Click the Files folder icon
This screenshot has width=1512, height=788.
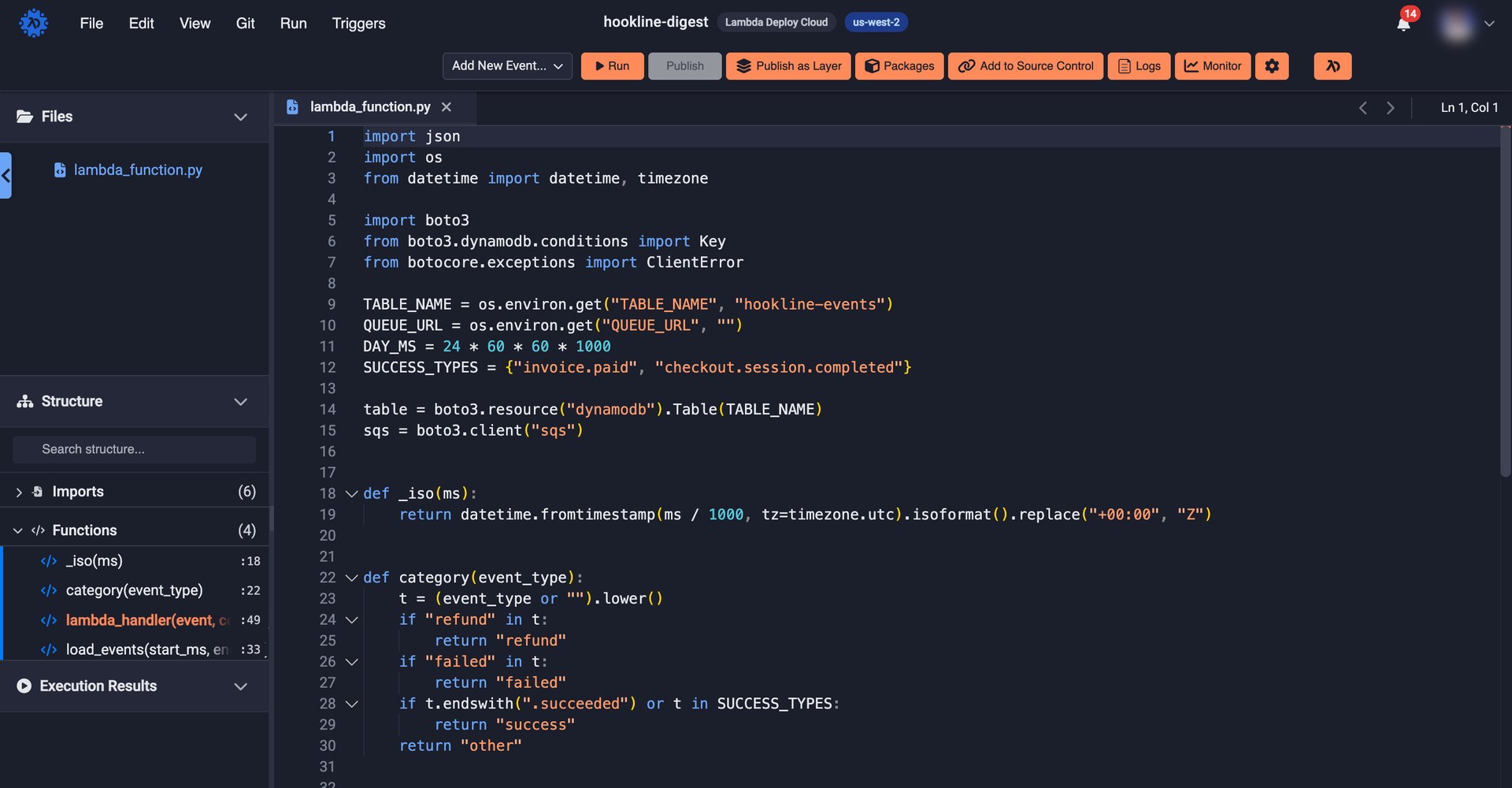click(x=25, y=117)
